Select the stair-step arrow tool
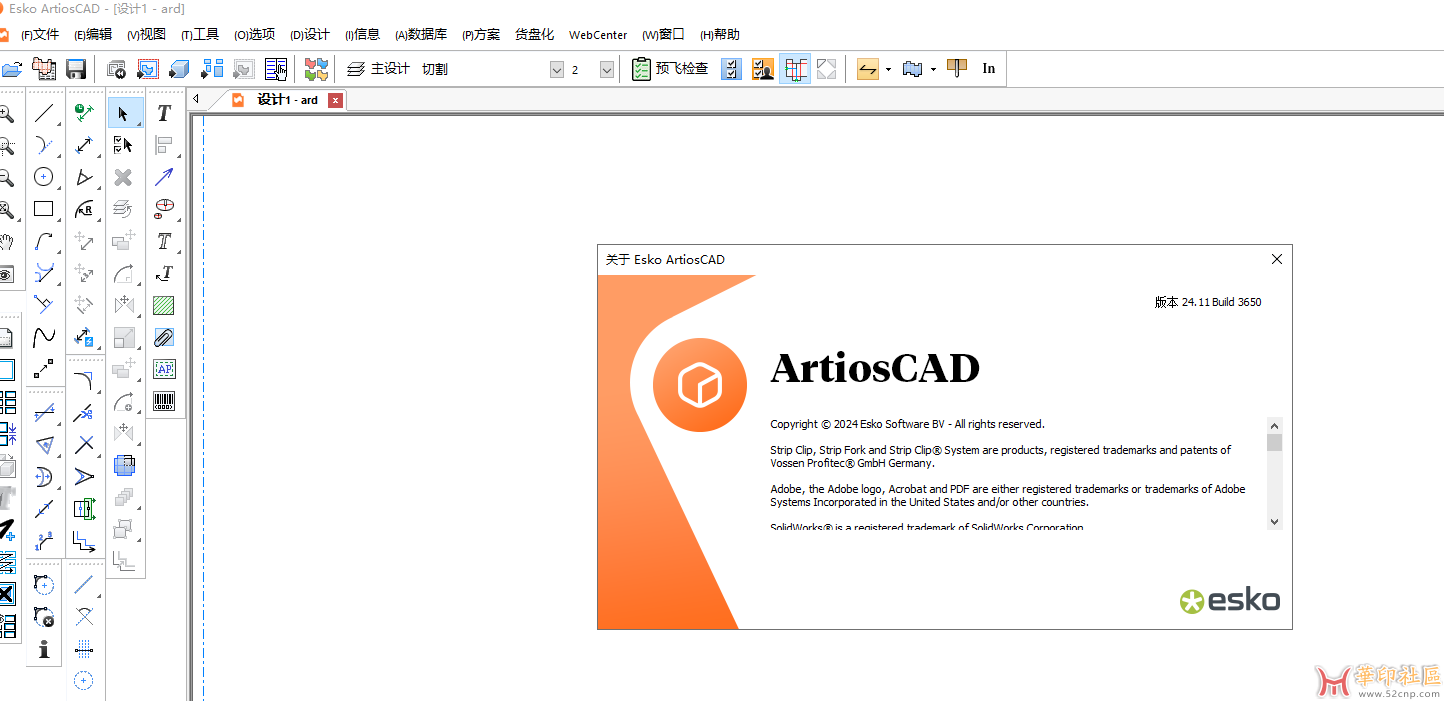The image size is (1444, 701). 84,540
